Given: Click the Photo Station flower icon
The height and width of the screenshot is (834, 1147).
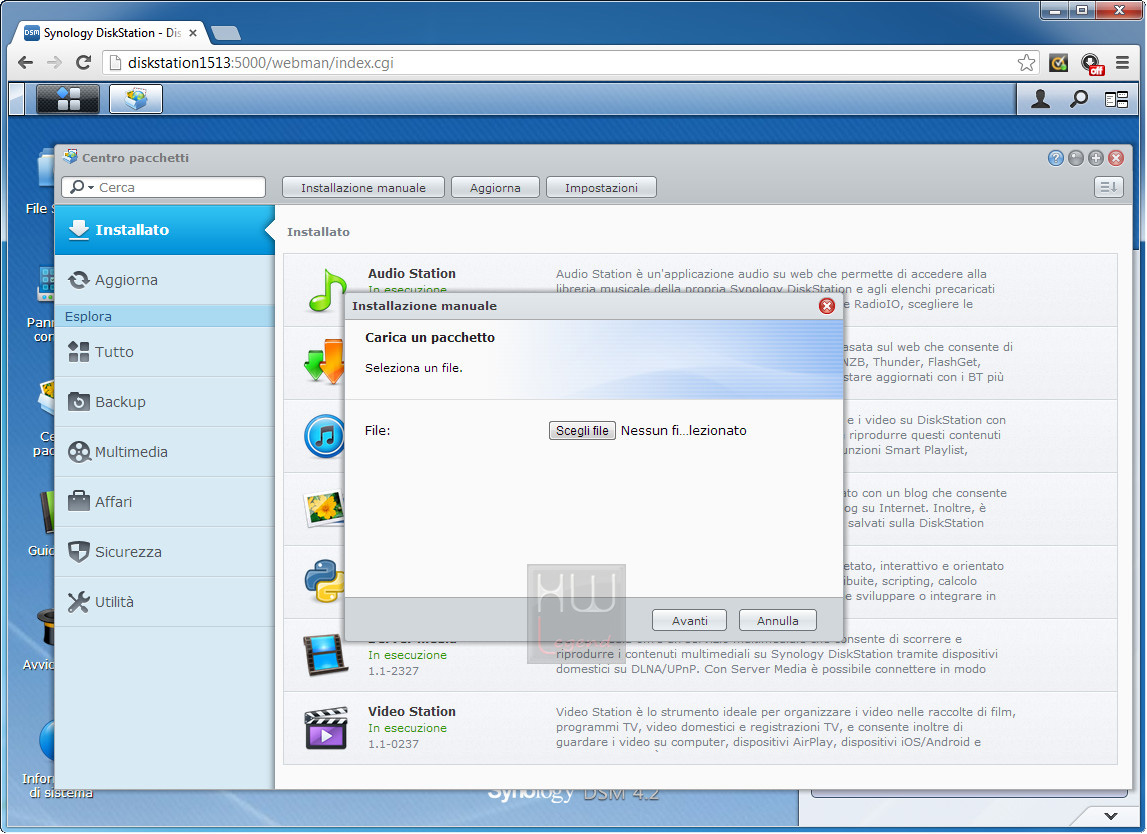Looking at the screenshot, I should 324,508.
